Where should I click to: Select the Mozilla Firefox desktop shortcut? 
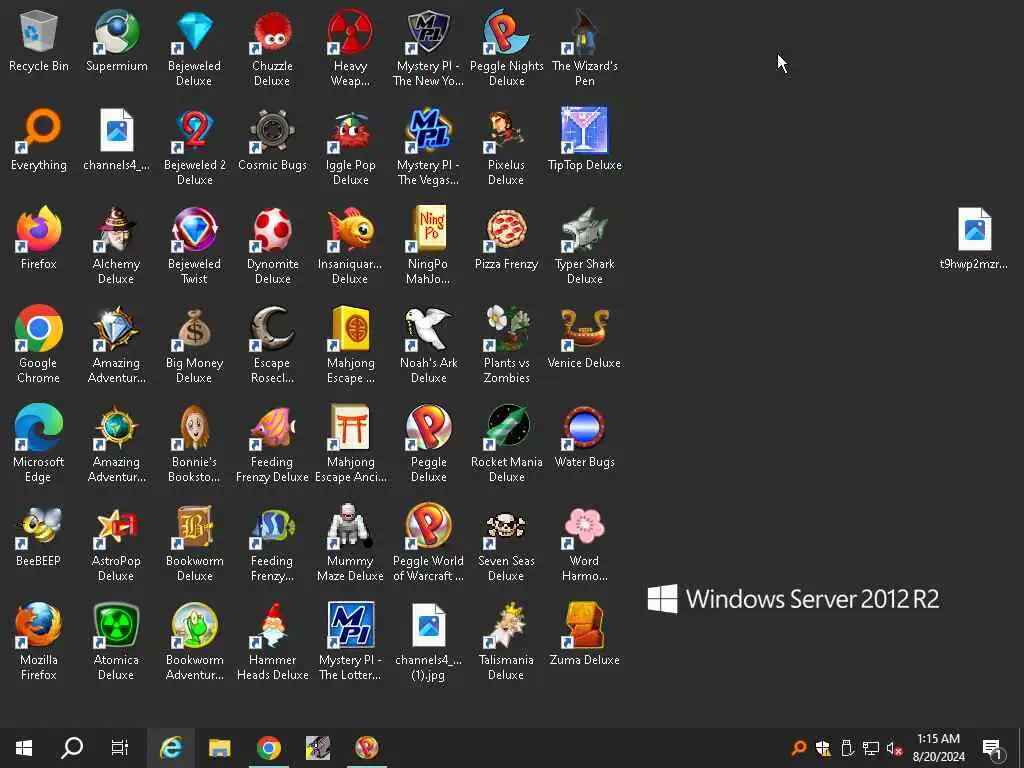coord(39,642)
